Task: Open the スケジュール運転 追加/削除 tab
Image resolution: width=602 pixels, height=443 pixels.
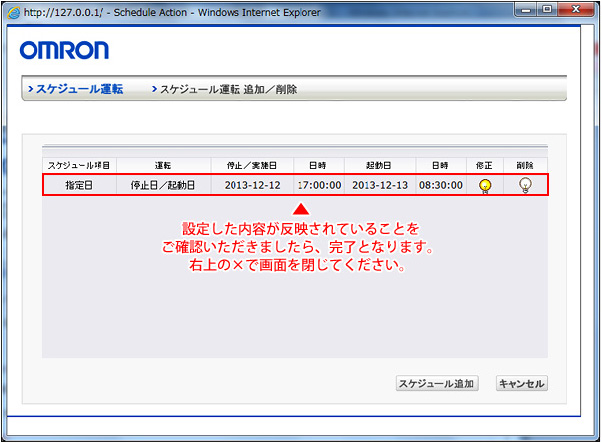Action: click(x=227, y=89)
